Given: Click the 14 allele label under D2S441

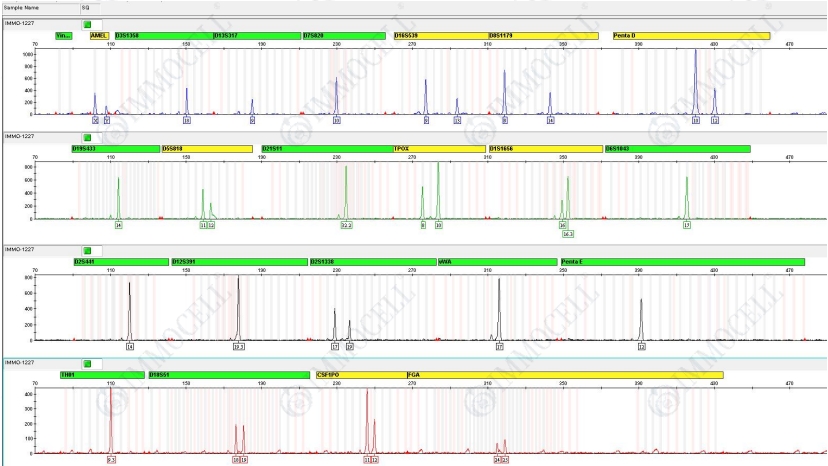Looking at the screenshot, I should point(130,347).
